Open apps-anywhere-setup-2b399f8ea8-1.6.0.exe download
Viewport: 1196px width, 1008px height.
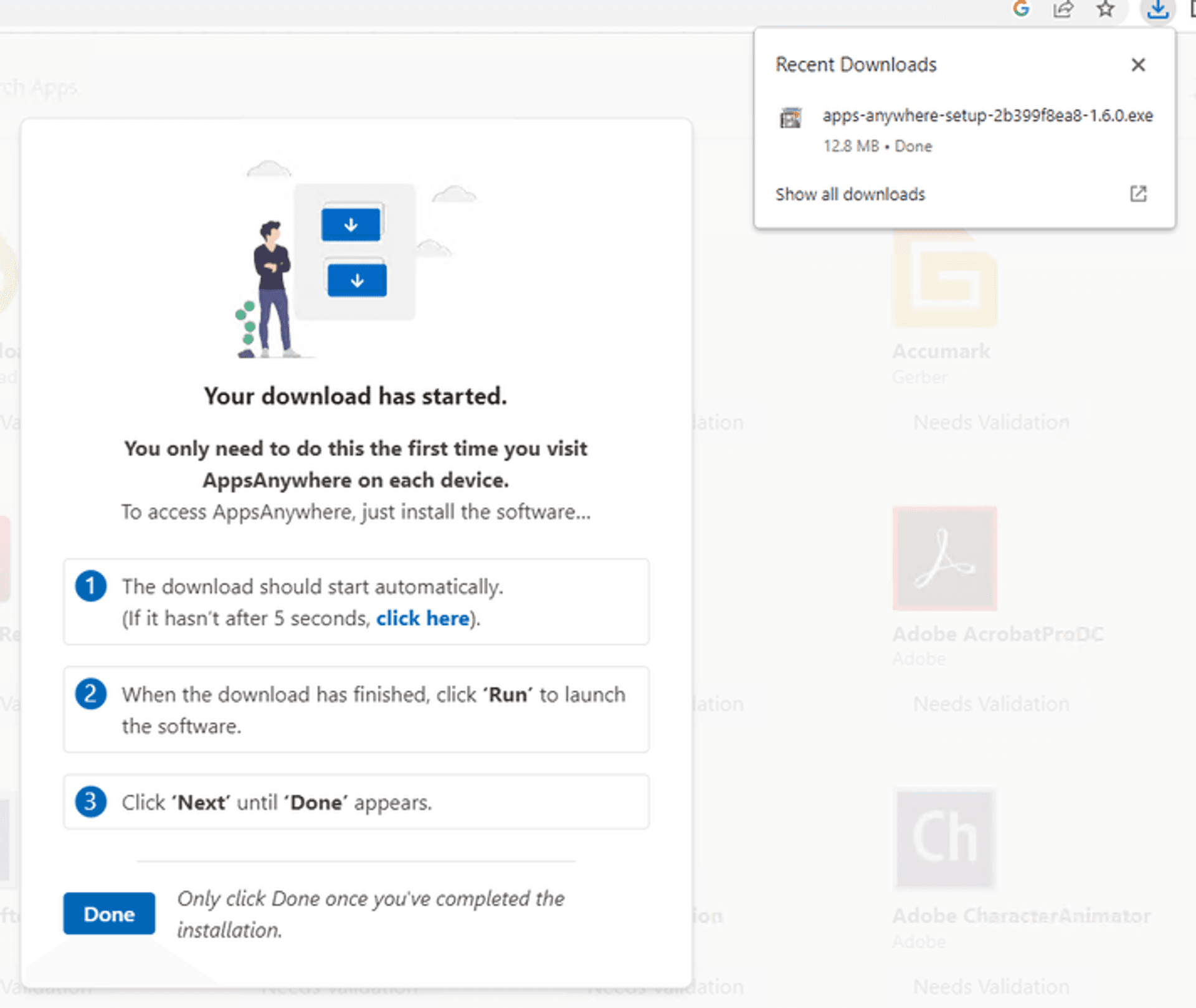987,116
